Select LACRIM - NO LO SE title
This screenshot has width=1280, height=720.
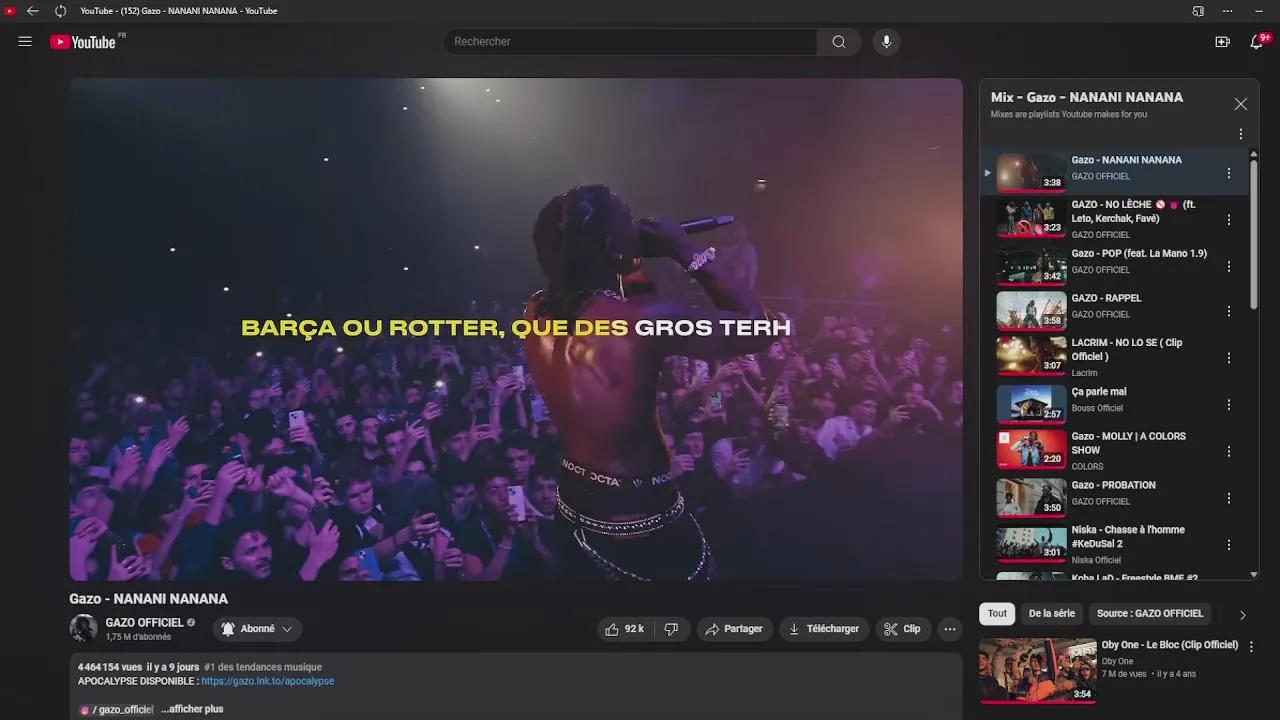tap(1127, 349)
